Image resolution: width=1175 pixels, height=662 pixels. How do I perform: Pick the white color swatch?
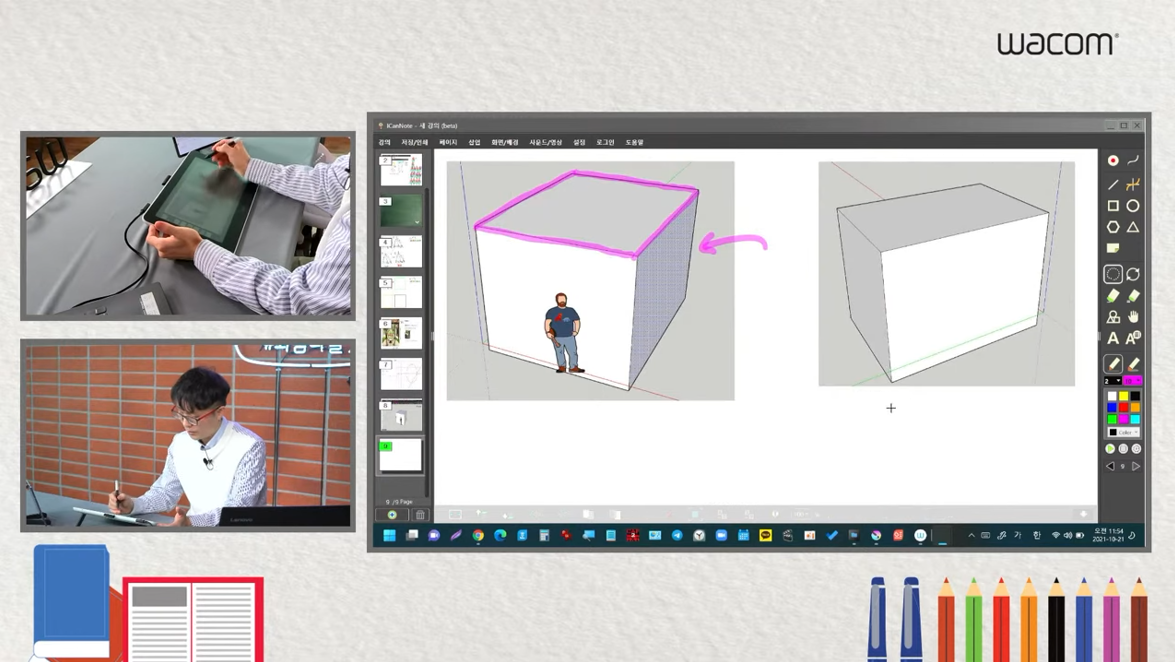[1112, 396]
